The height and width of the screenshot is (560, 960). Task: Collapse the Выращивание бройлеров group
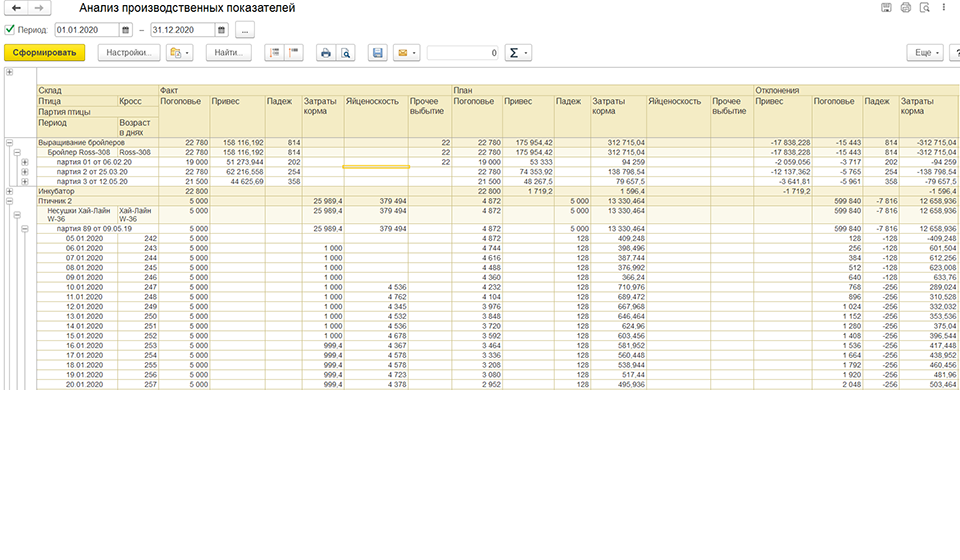[9, 143]
